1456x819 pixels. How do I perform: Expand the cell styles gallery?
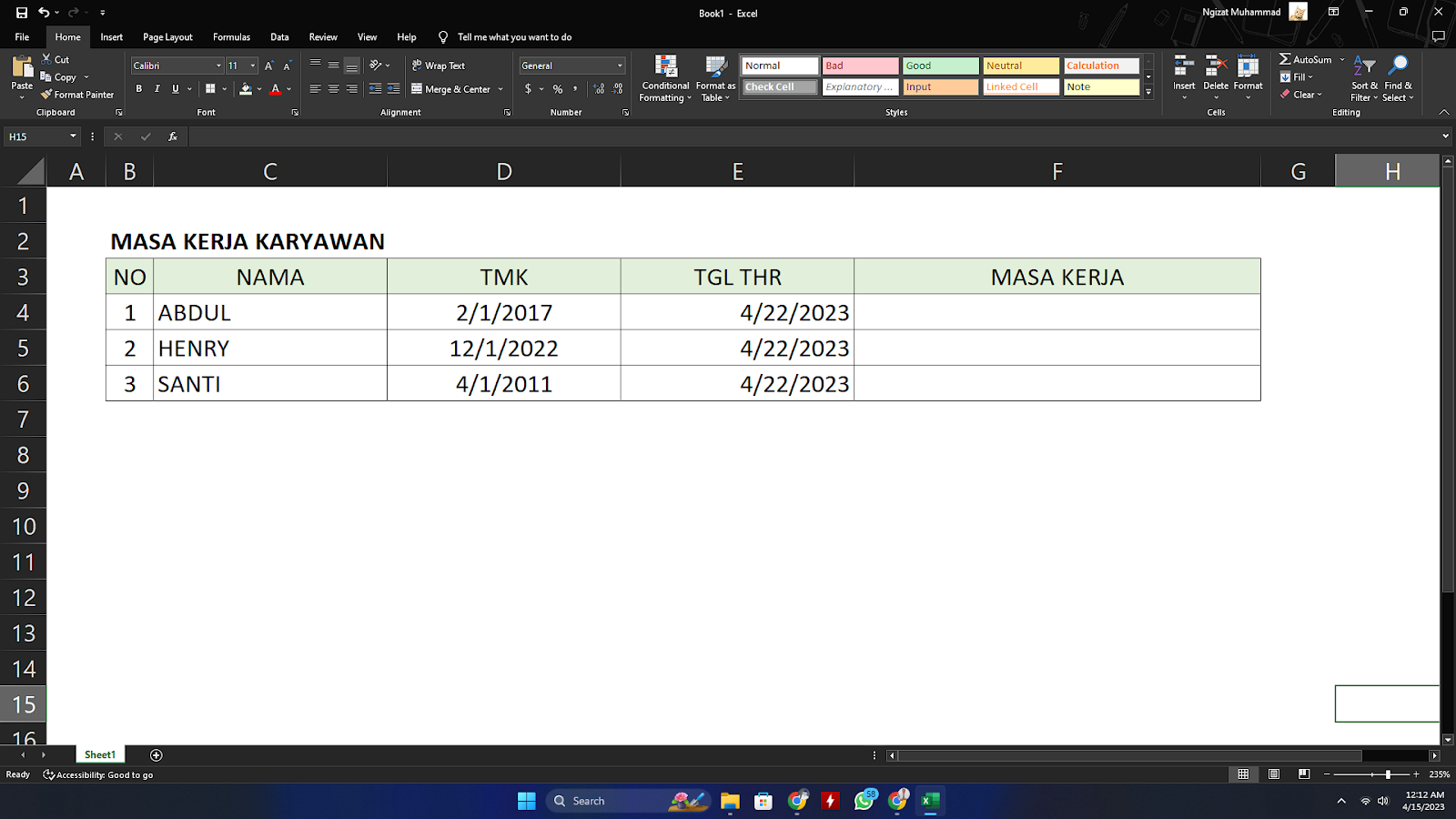click(1148, 93)
